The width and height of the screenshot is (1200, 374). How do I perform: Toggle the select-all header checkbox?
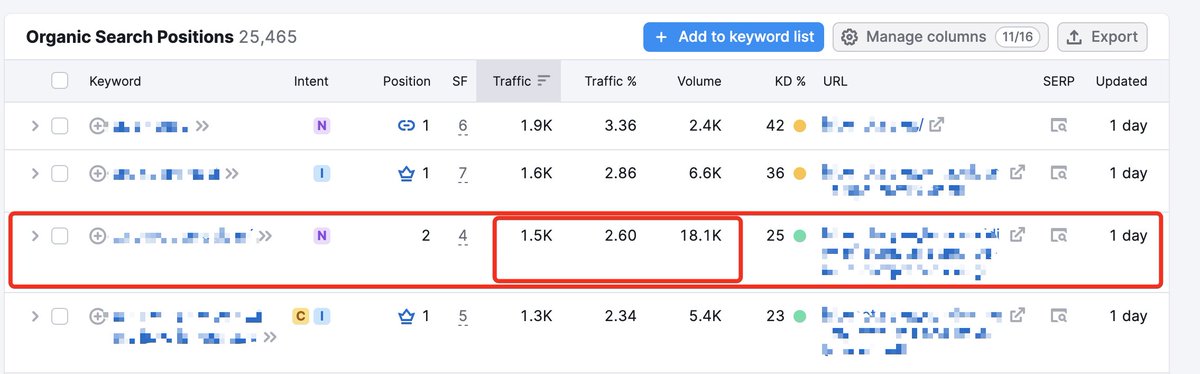click(60, 81)
